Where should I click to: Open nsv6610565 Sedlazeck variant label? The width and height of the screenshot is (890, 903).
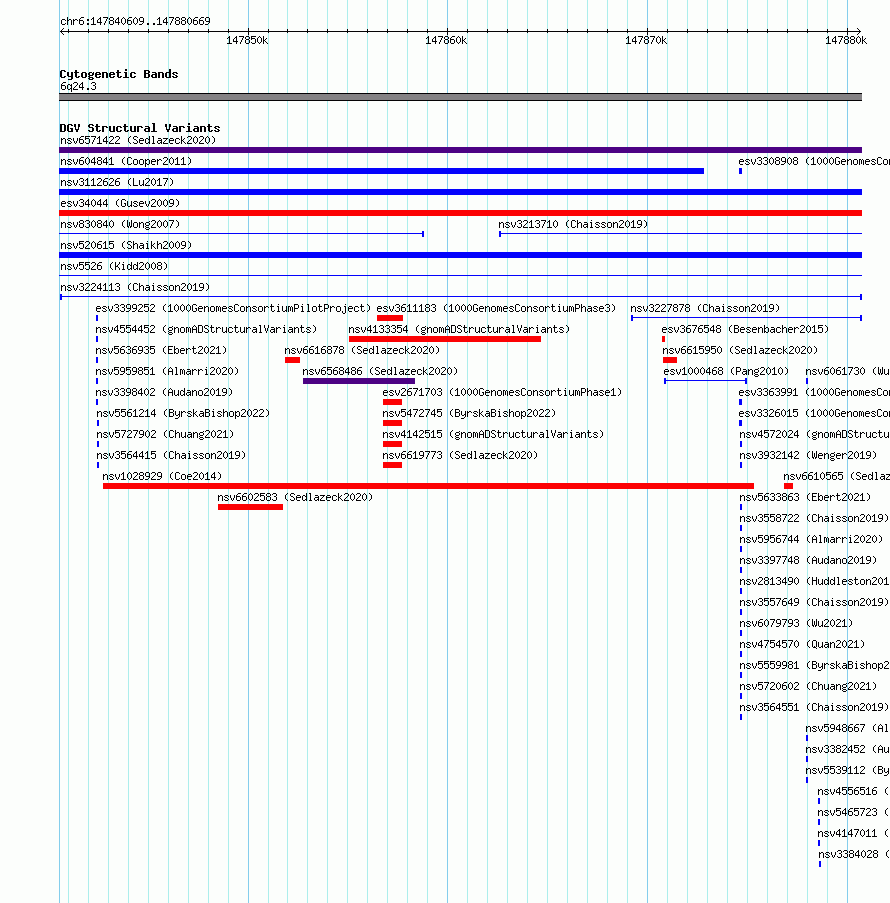836,476
